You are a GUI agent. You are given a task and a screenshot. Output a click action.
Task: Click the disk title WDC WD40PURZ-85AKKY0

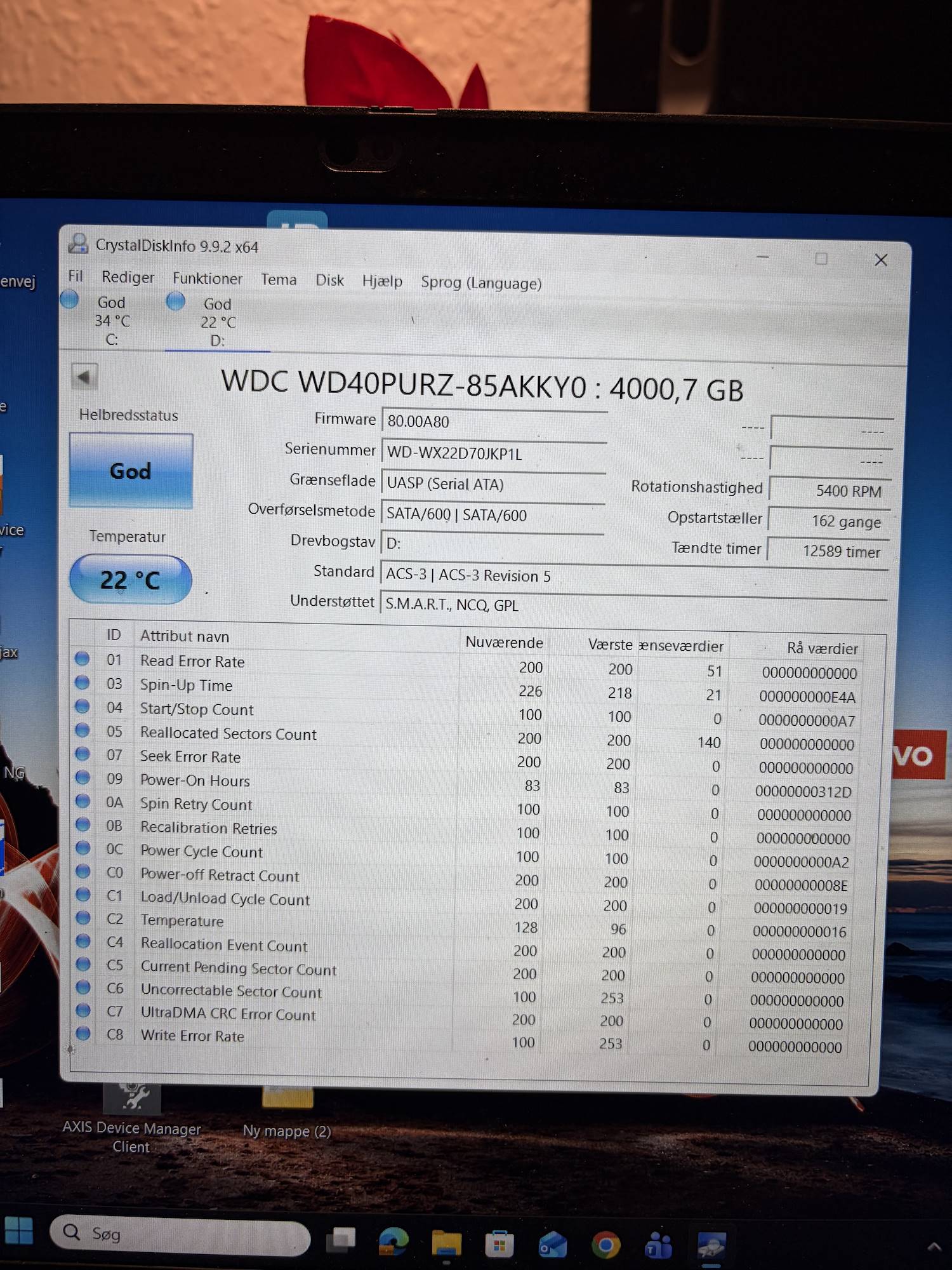click(x=404, y=384)
